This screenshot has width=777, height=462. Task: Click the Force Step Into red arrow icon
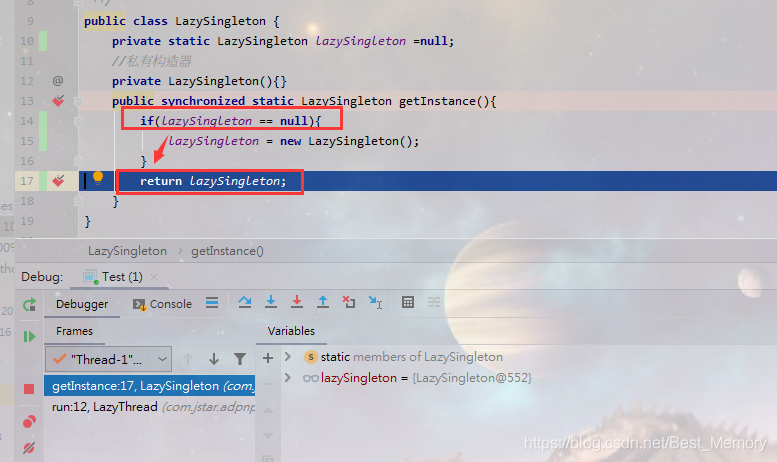(x=297, y=302)
